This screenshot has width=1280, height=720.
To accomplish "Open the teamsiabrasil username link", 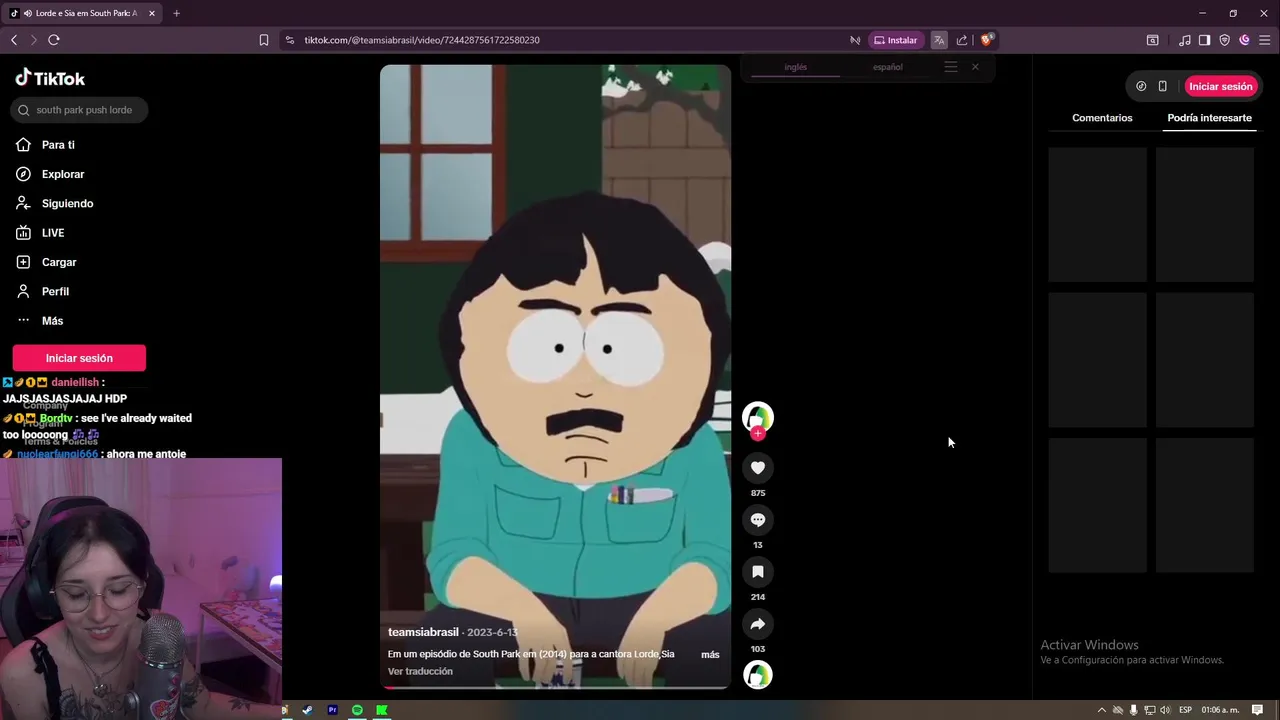I will click(x=423, y=632).
